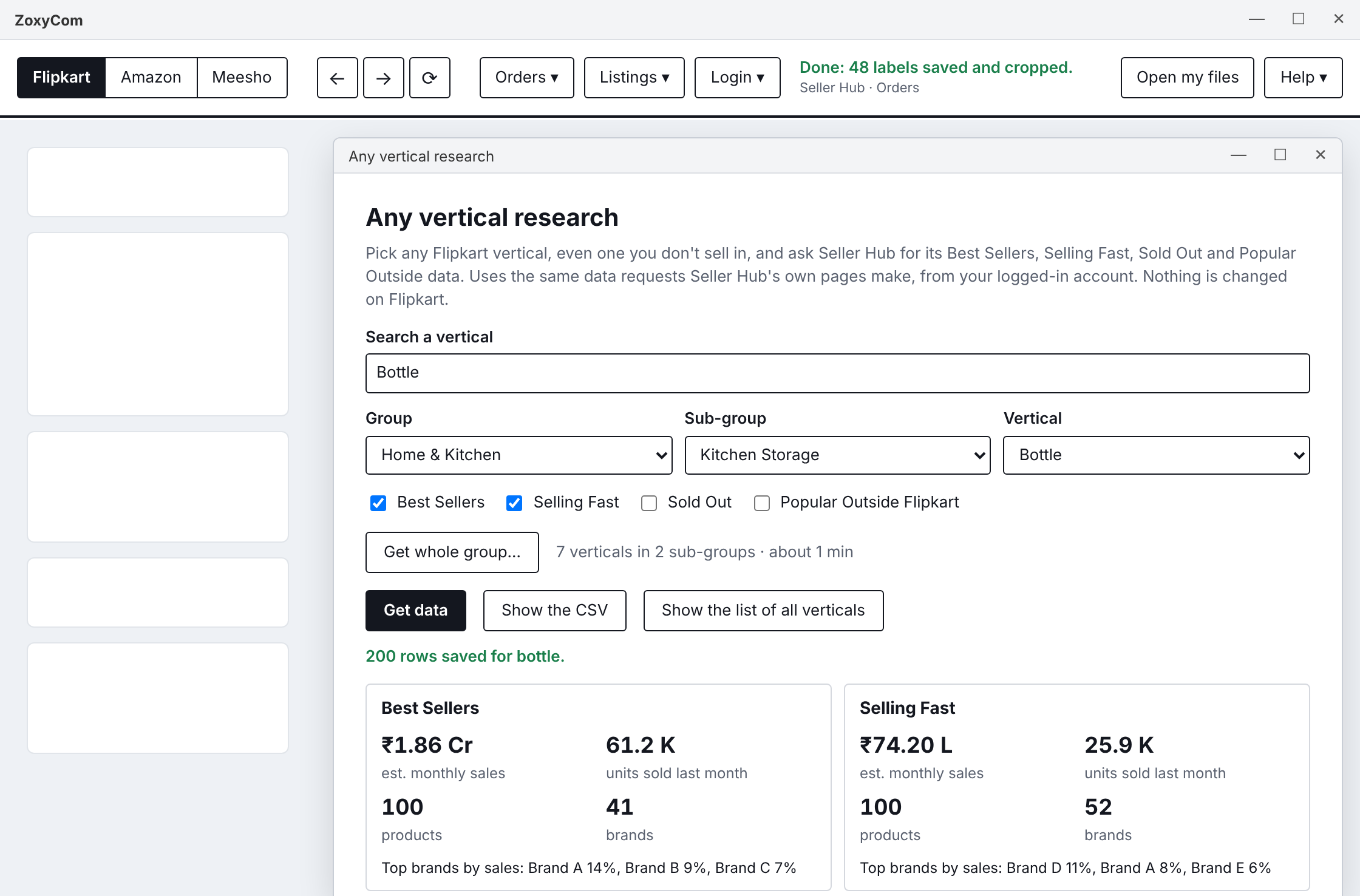Click the '7 verticals in 2 sub-groups' note
This screenshot has height=896, width=1360.
[656, 552]
